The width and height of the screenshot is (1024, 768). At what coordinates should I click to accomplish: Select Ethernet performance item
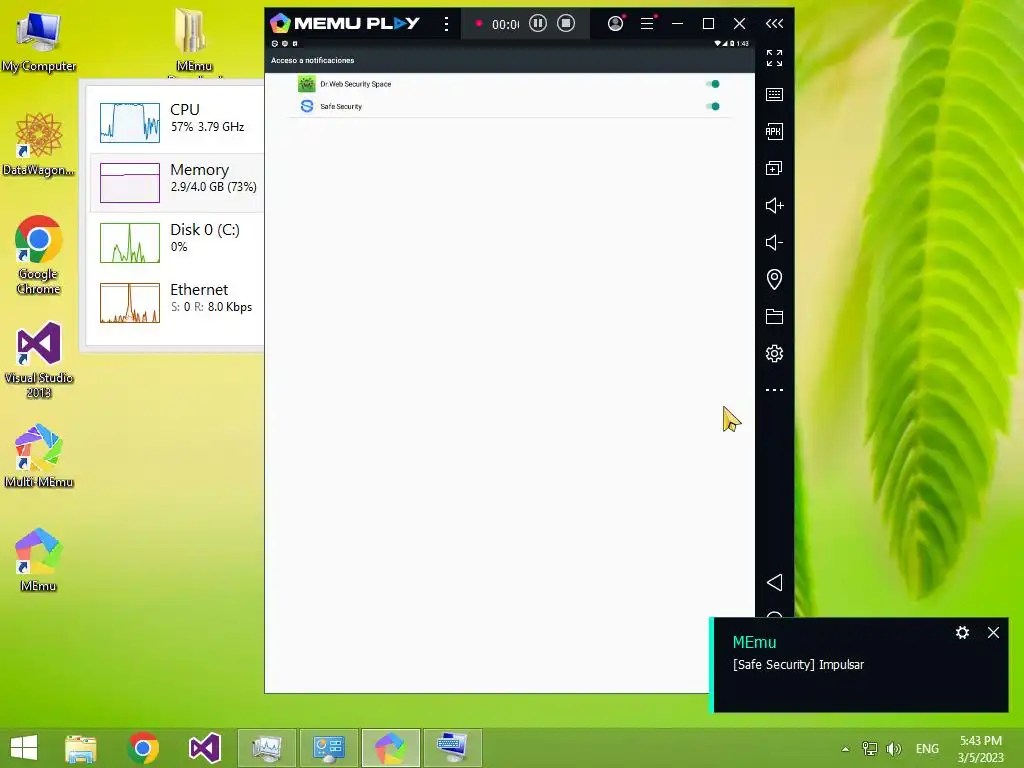click(177, 303)
